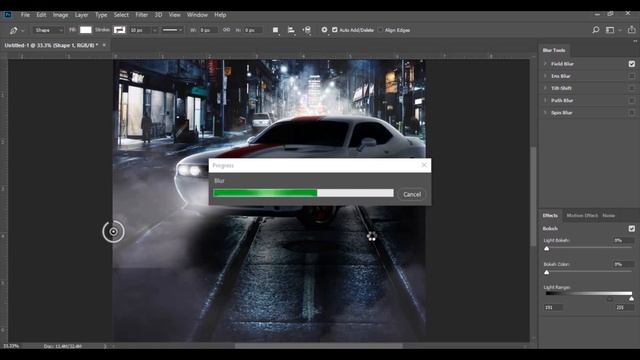640x360 pixels.
Task: Open the Help menu
Action: 220,15
